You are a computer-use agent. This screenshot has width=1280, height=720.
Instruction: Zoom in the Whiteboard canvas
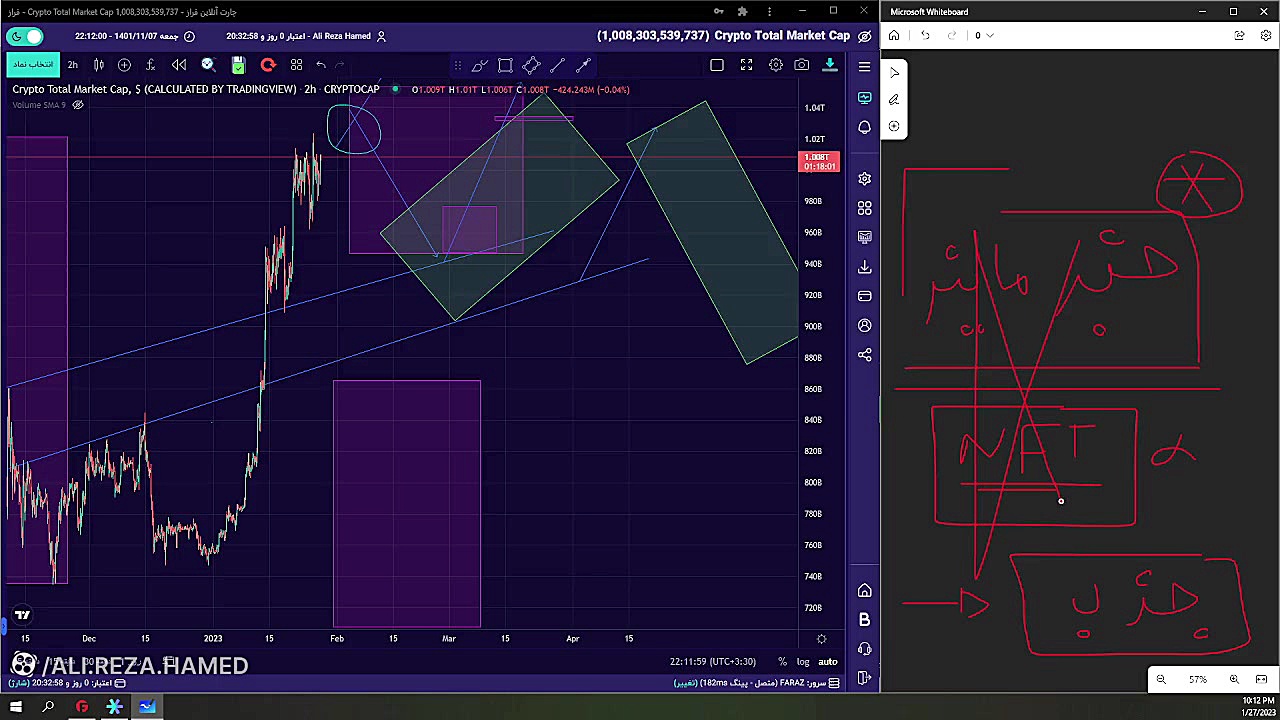pos(1234,680)
